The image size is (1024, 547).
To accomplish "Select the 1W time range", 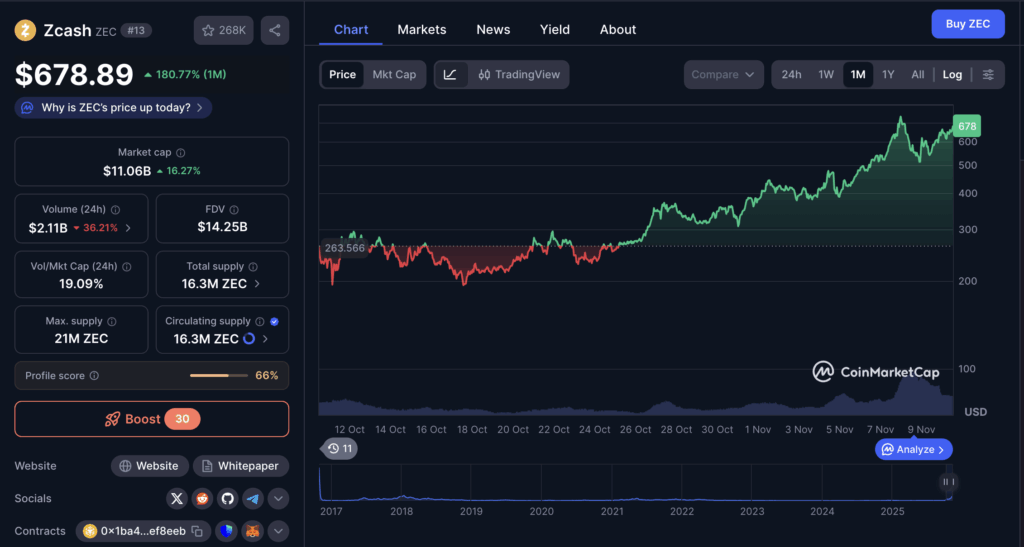I will pos(826,74).
